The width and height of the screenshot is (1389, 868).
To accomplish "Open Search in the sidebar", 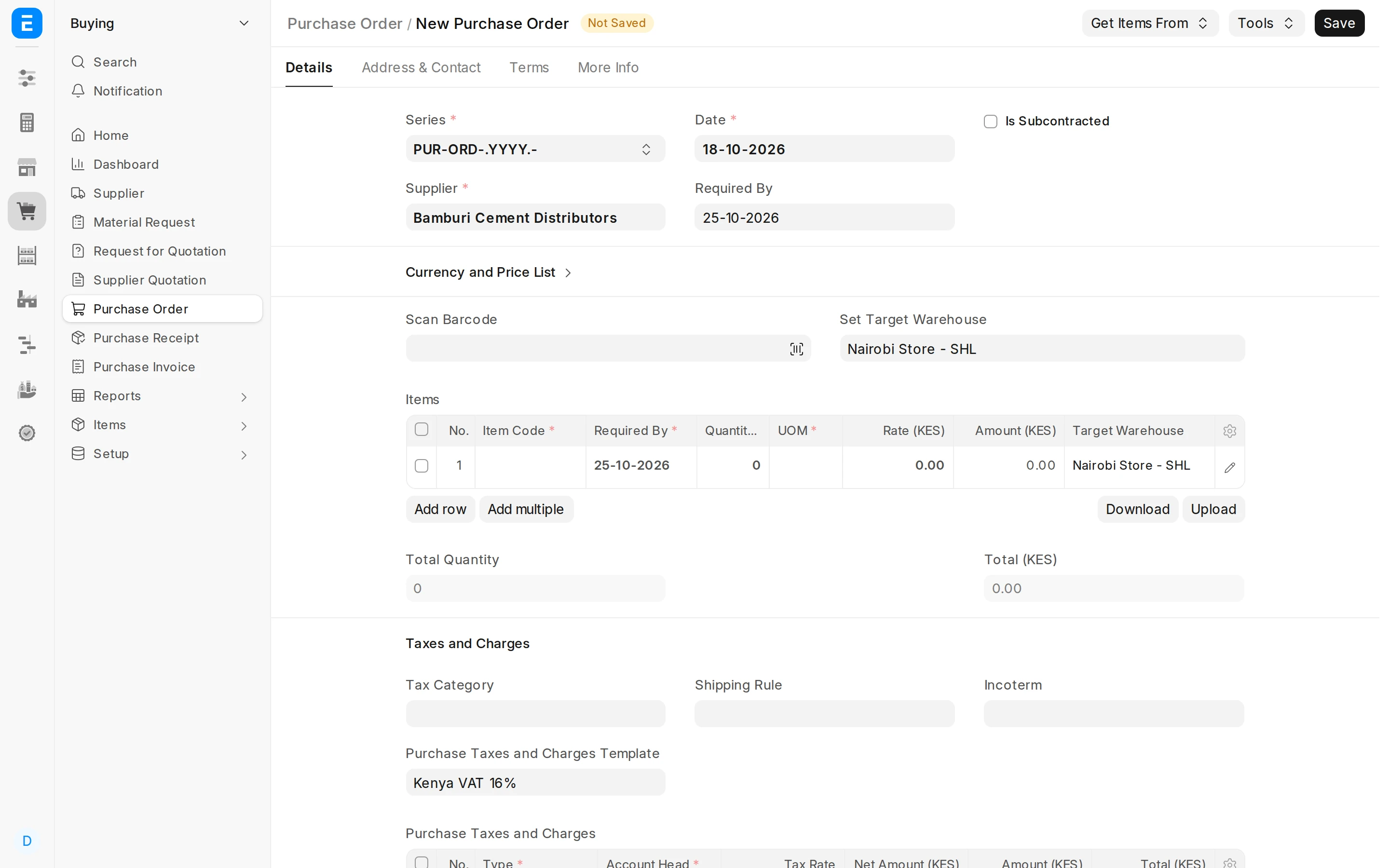I will point(163,62).
